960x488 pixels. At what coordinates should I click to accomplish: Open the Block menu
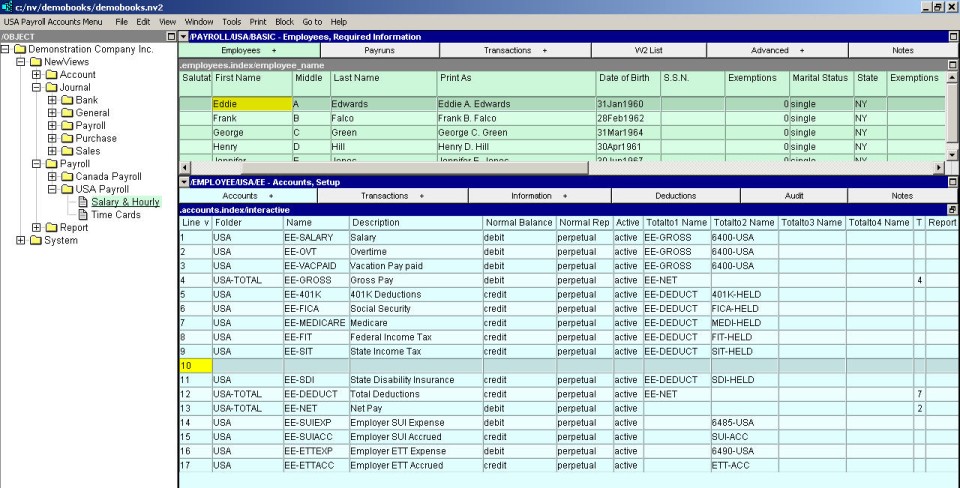(285, 21)
